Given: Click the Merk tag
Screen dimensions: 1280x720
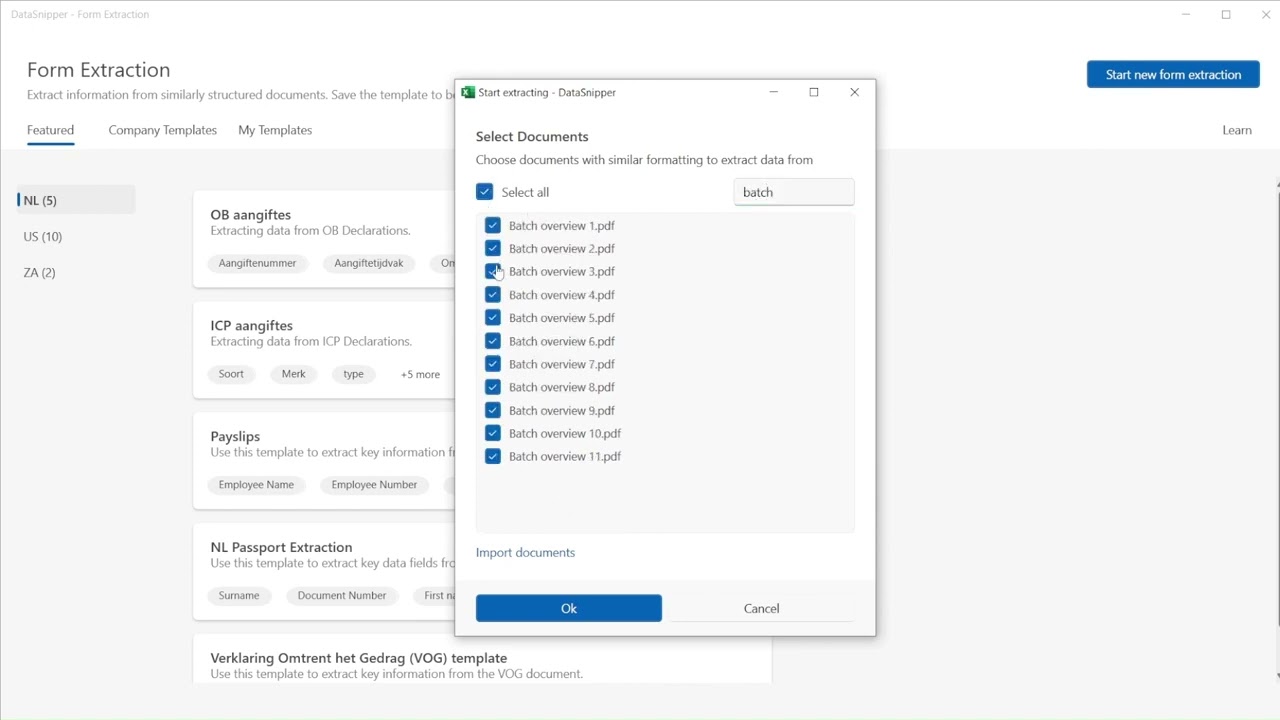Looking at the screenshot, I should (x=293, y=374).
